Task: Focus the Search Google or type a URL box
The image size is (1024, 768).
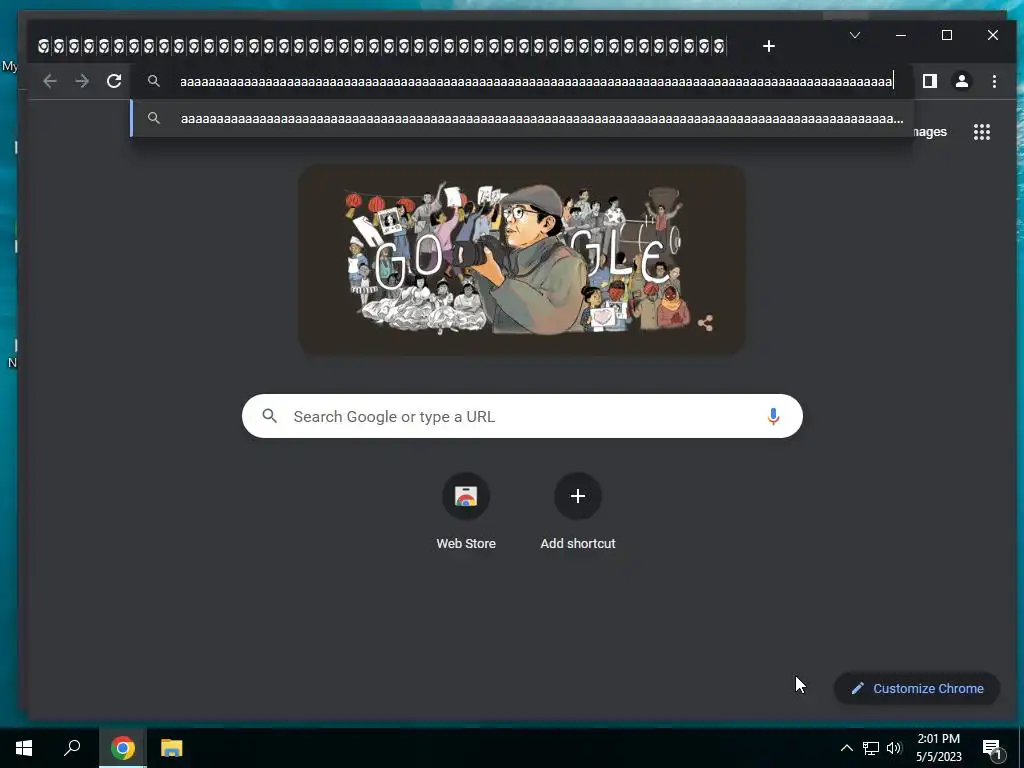Action: pos(522,416)
